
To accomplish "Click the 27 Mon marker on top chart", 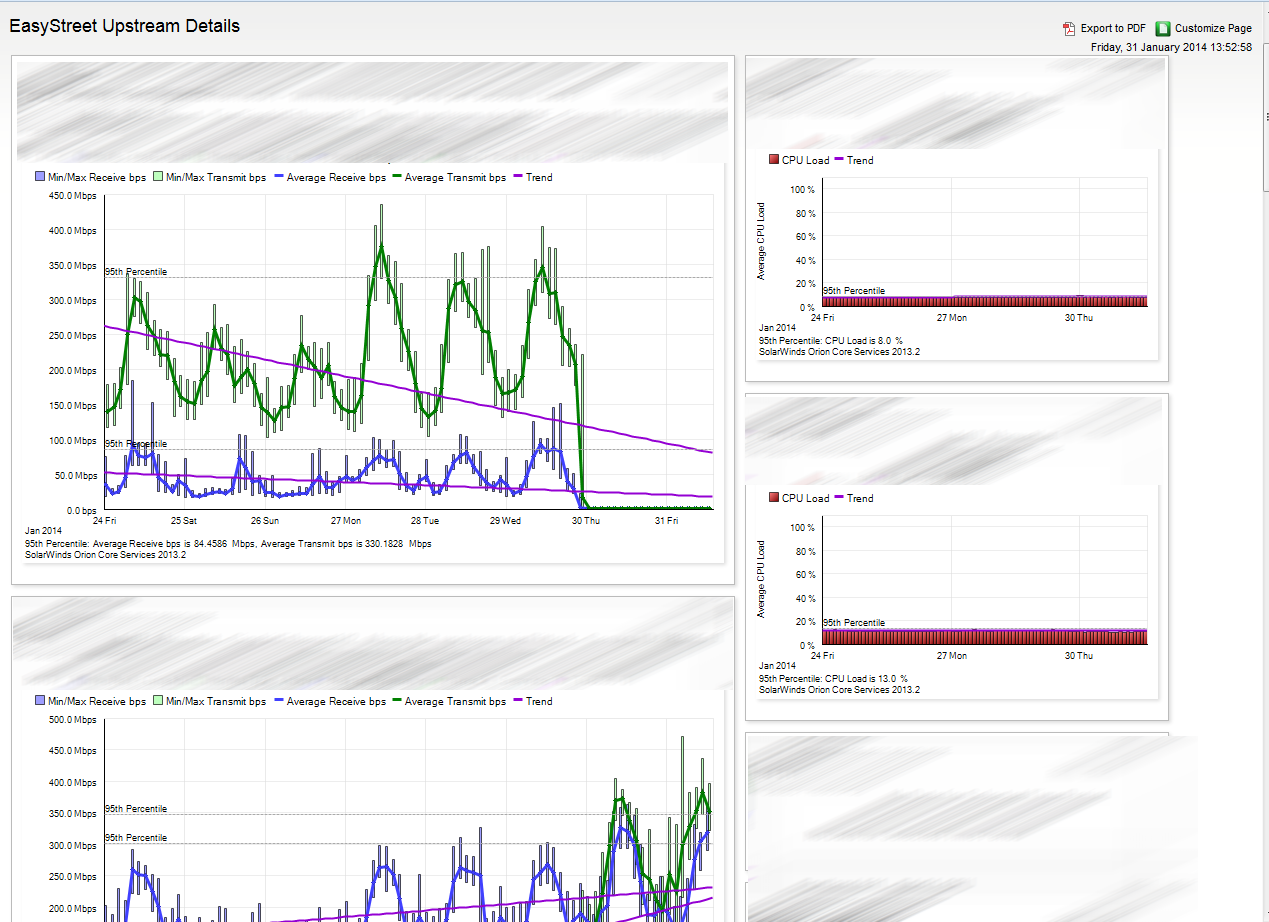I will coord(345,521).
